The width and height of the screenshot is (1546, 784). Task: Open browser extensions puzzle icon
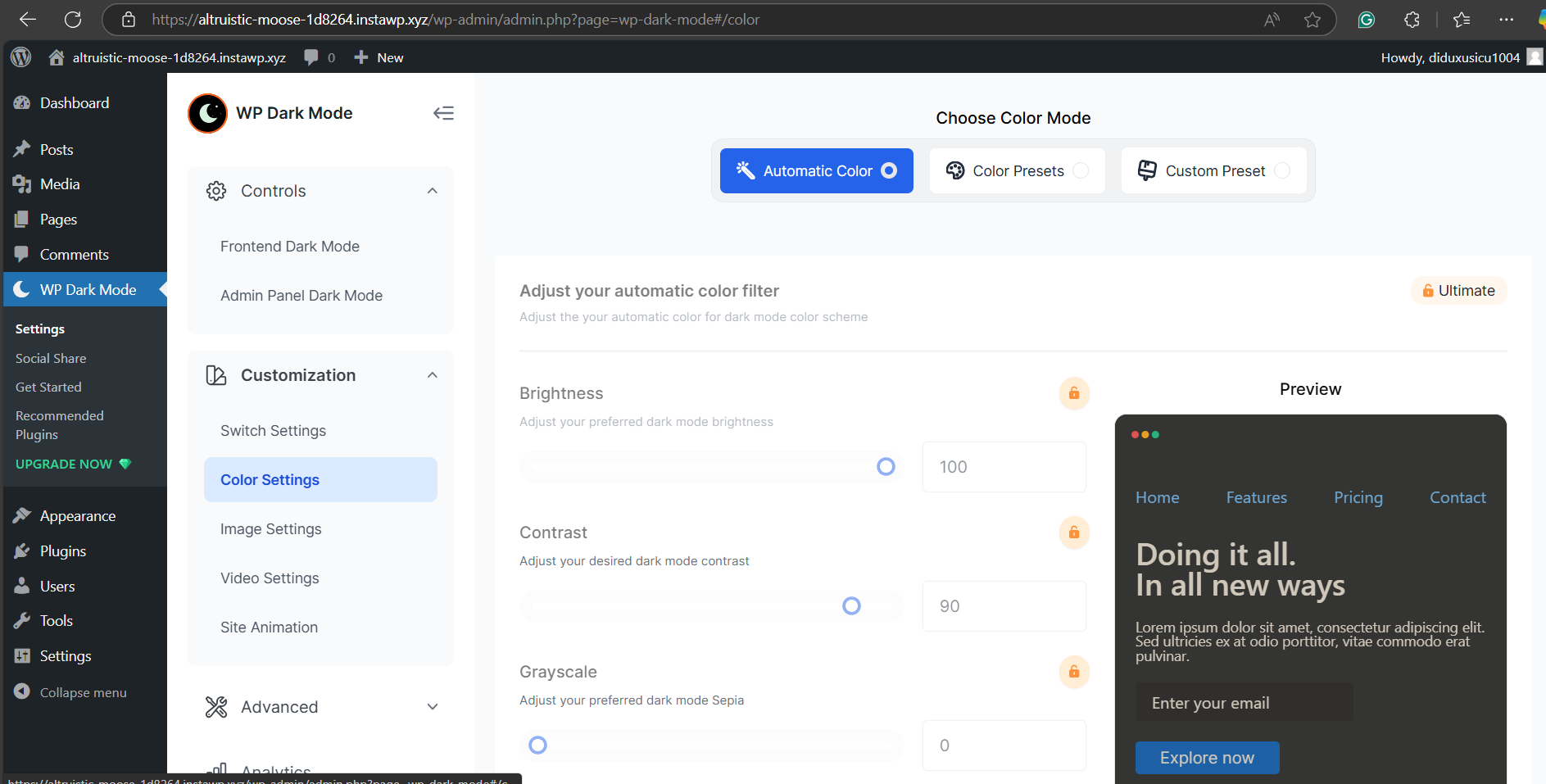1412,20
